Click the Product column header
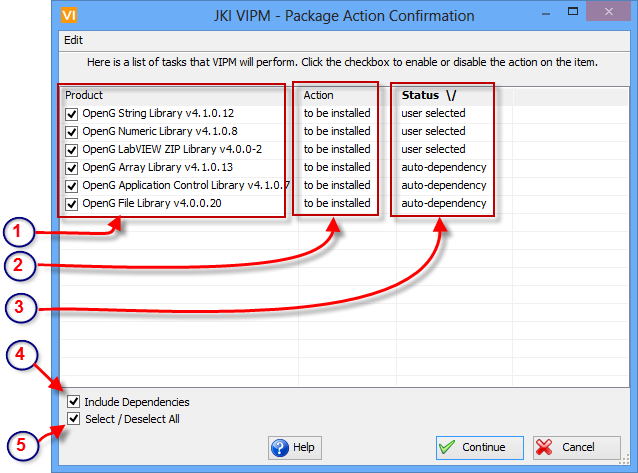638x473 pixels. 84,95
